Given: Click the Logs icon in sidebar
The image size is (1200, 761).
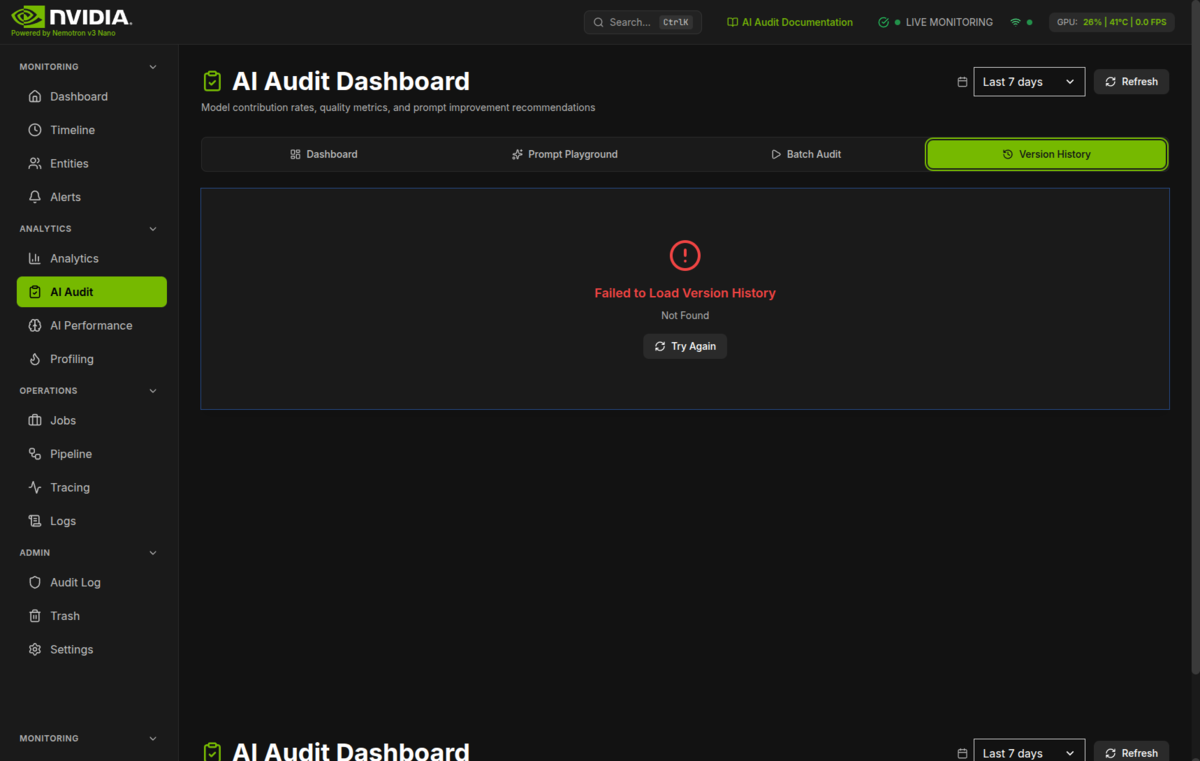Looking at the screenshot, I should (x=34, y=520).
